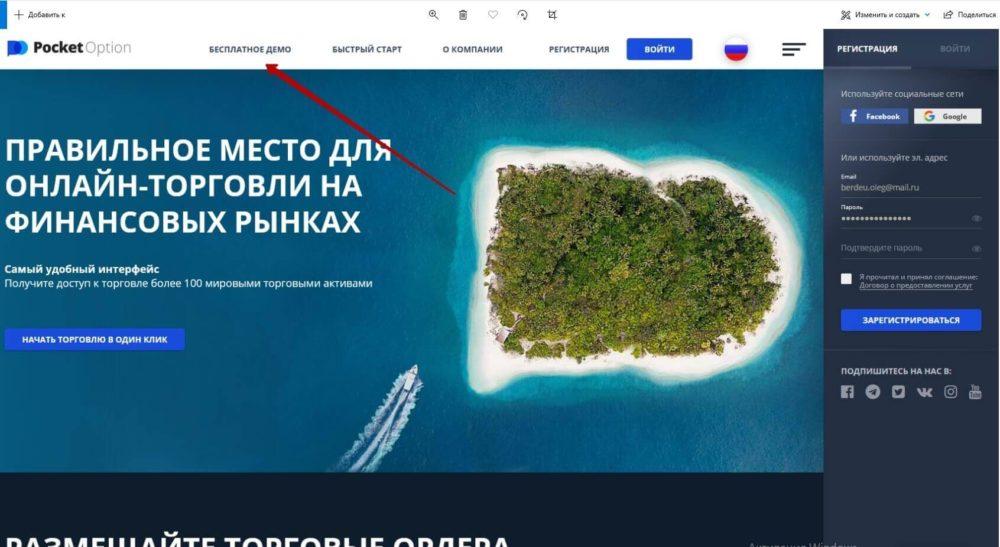Open the Instagram social icon
This screenshot has height=547, width=1000.
[950, 391]
